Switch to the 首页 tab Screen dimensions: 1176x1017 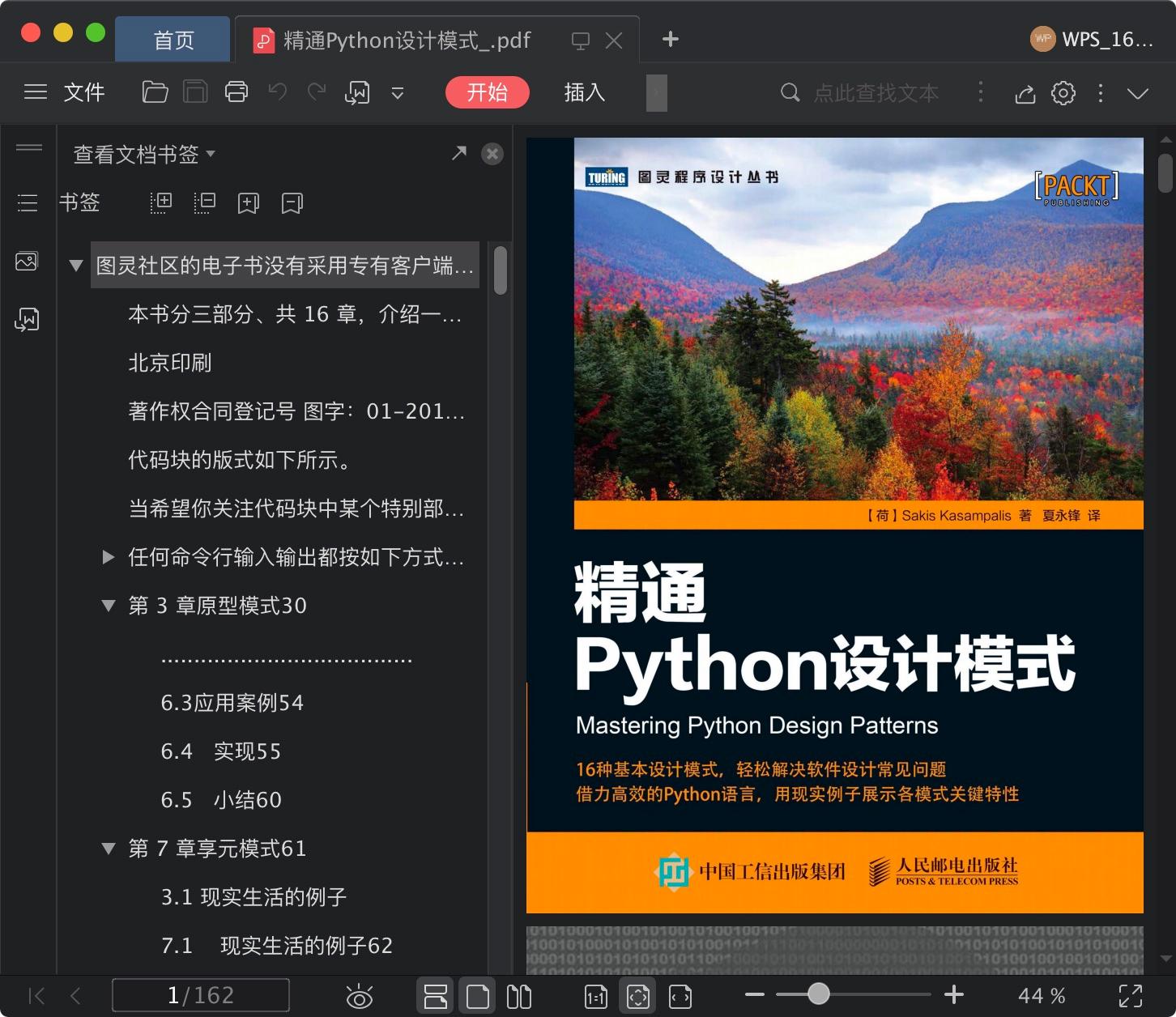(x=173, y=40)
